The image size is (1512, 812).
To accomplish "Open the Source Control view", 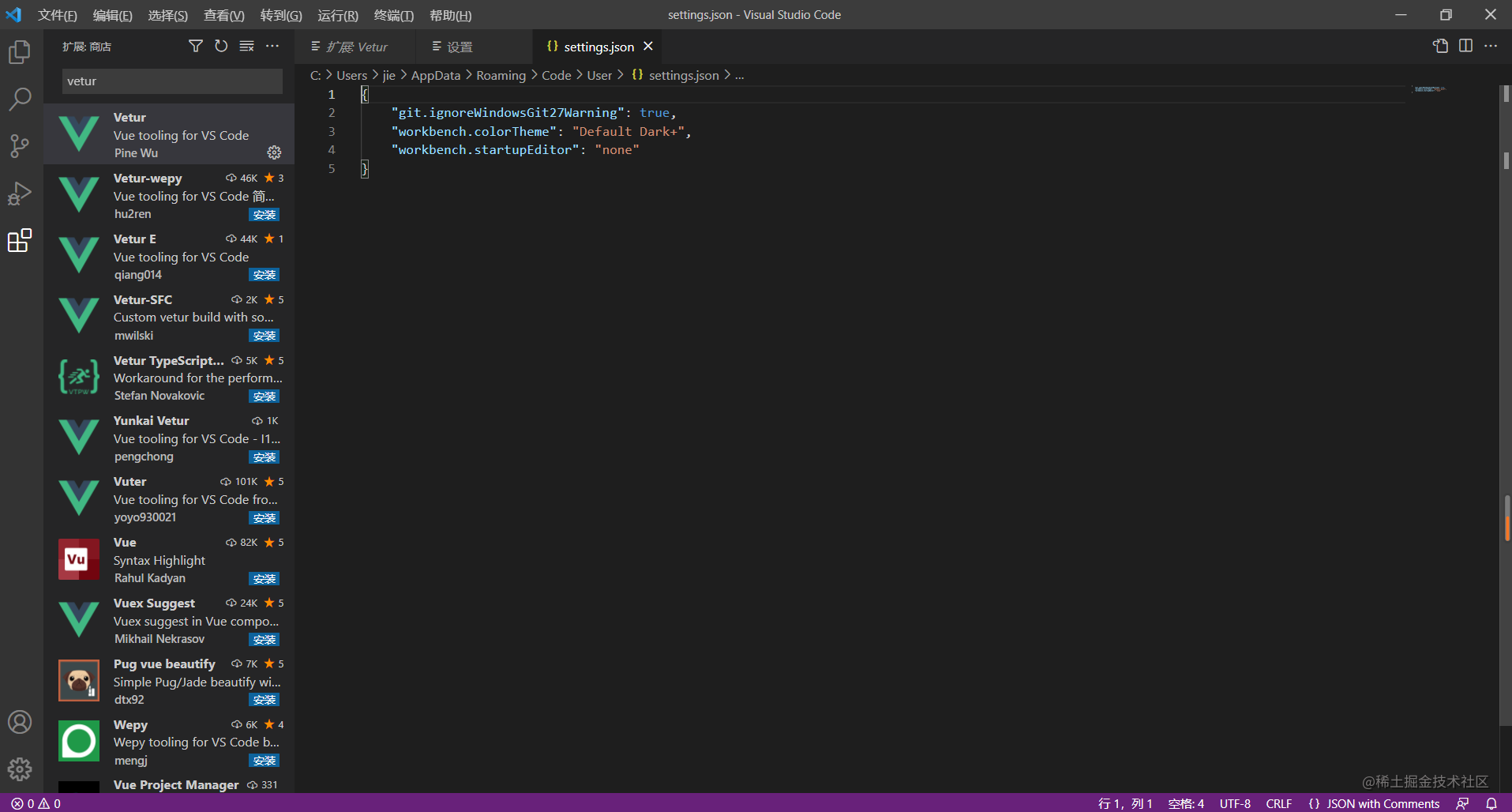I will coord(20,145).
